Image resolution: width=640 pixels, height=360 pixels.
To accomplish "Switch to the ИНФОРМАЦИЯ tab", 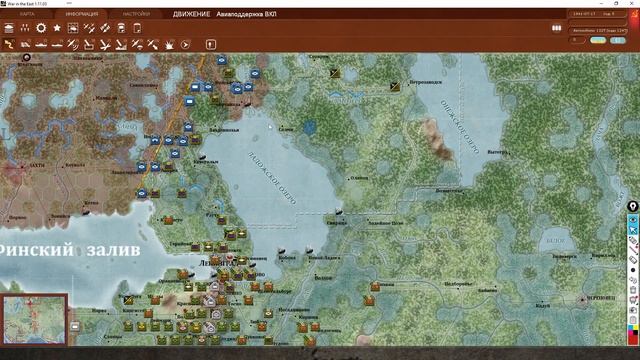I will 82,14.
